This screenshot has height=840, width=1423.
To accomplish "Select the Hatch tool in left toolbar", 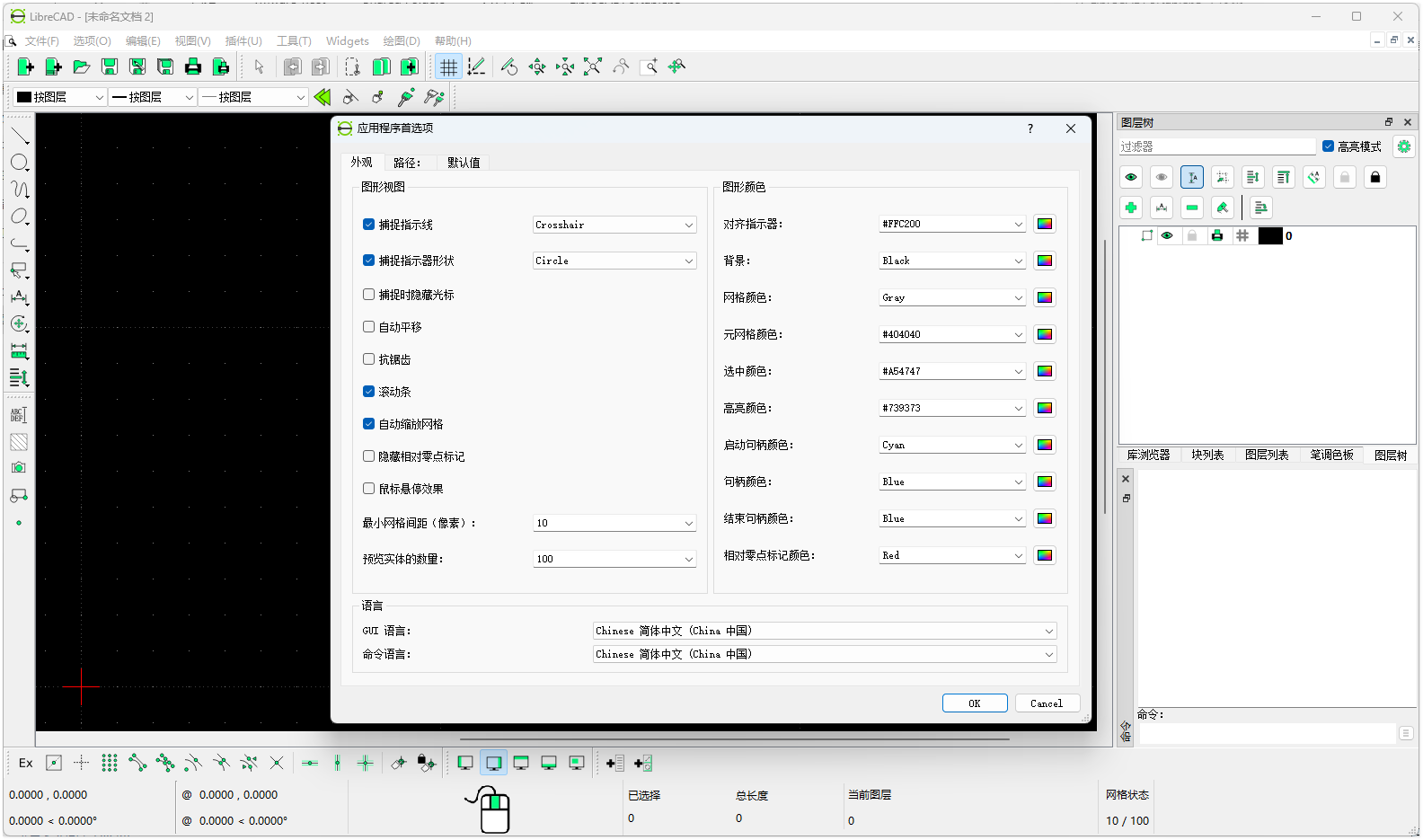I will (x=19, y=442).
